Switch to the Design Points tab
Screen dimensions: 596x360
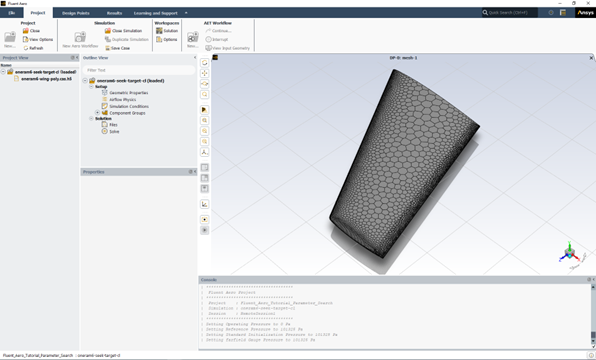pos(76,13)
